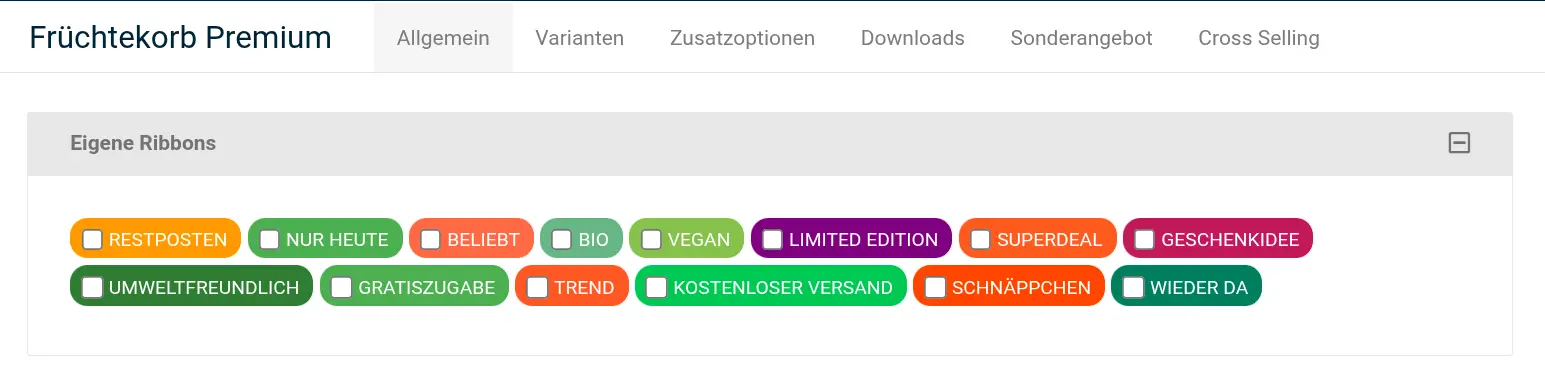Enable the RESTPOSTEN ribbon checkbox
1545x377 pixels.
point(92,239)
